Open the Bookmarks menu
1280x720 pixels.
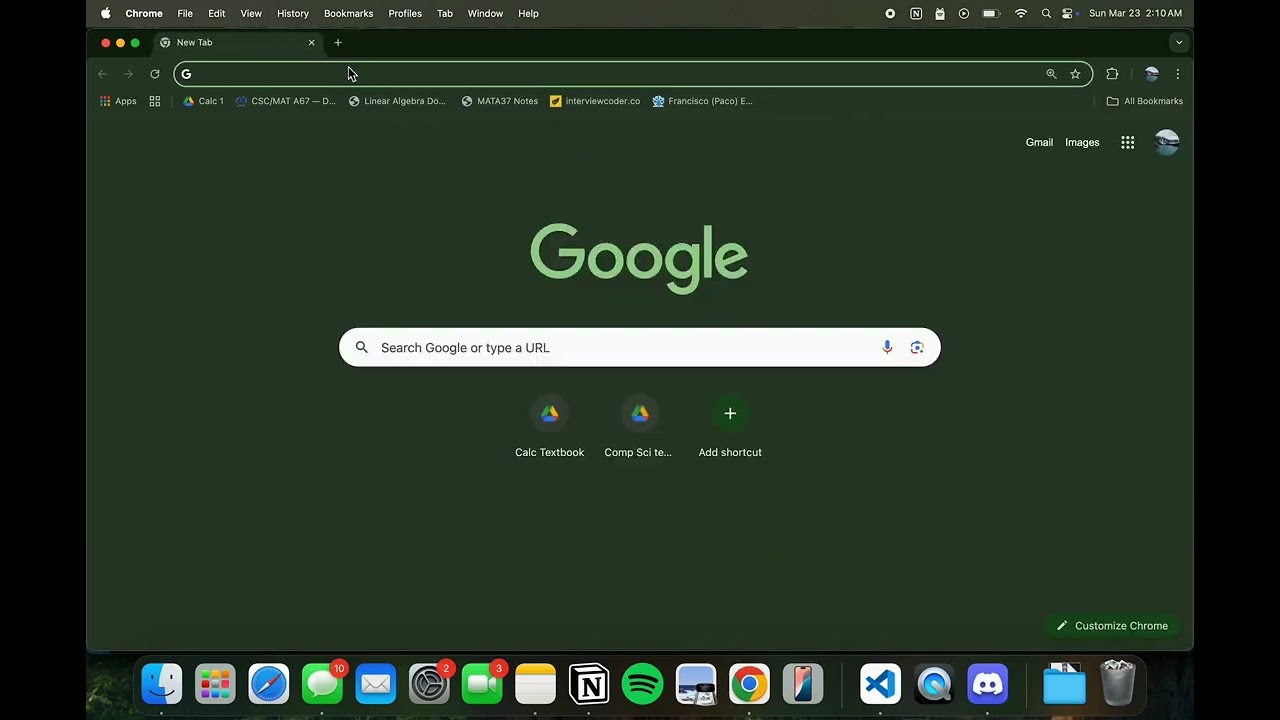(x=348, y=14)
